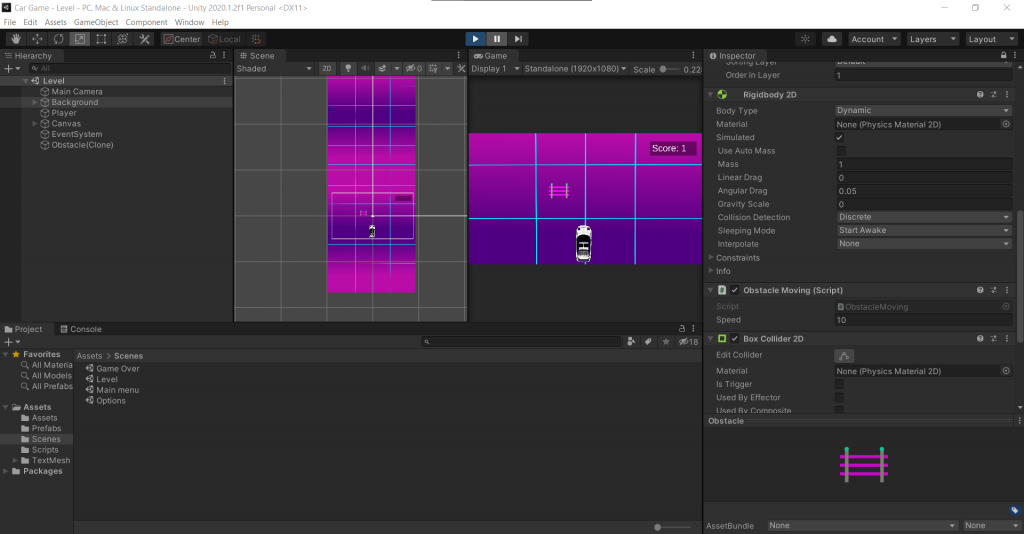Click the Step forward button
Screen dimensions: 1024x534
coord(518,39)
